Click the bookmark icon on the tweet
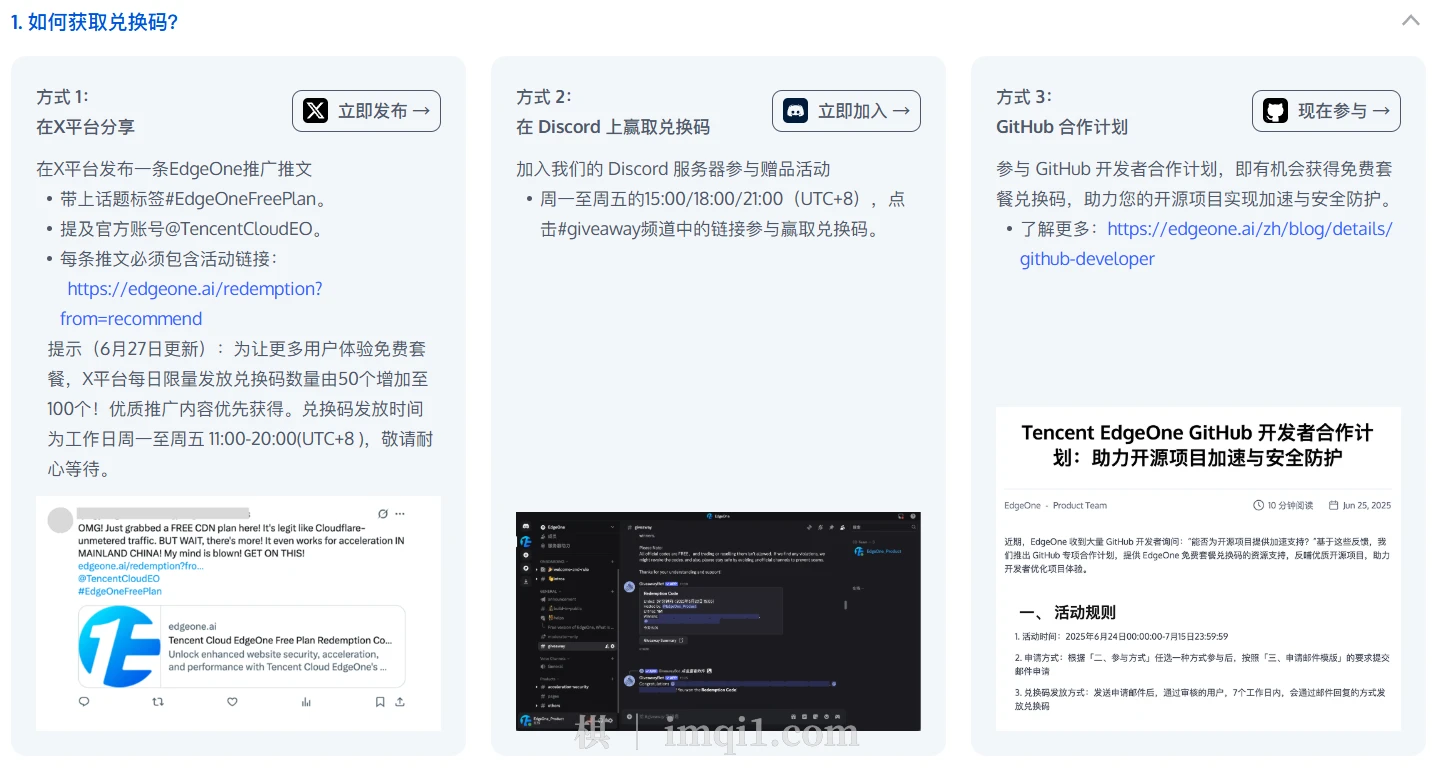The width and height of the screenshot is (1435, 771). [x=380, y=702]
